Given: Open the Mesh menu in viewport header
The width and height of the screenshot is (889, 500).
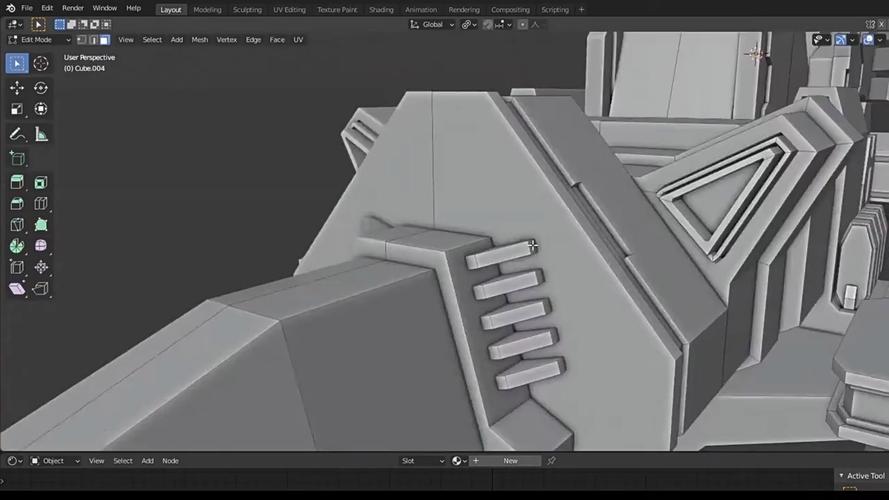Looking at the screenshot, I should click(x=200, y=40).
